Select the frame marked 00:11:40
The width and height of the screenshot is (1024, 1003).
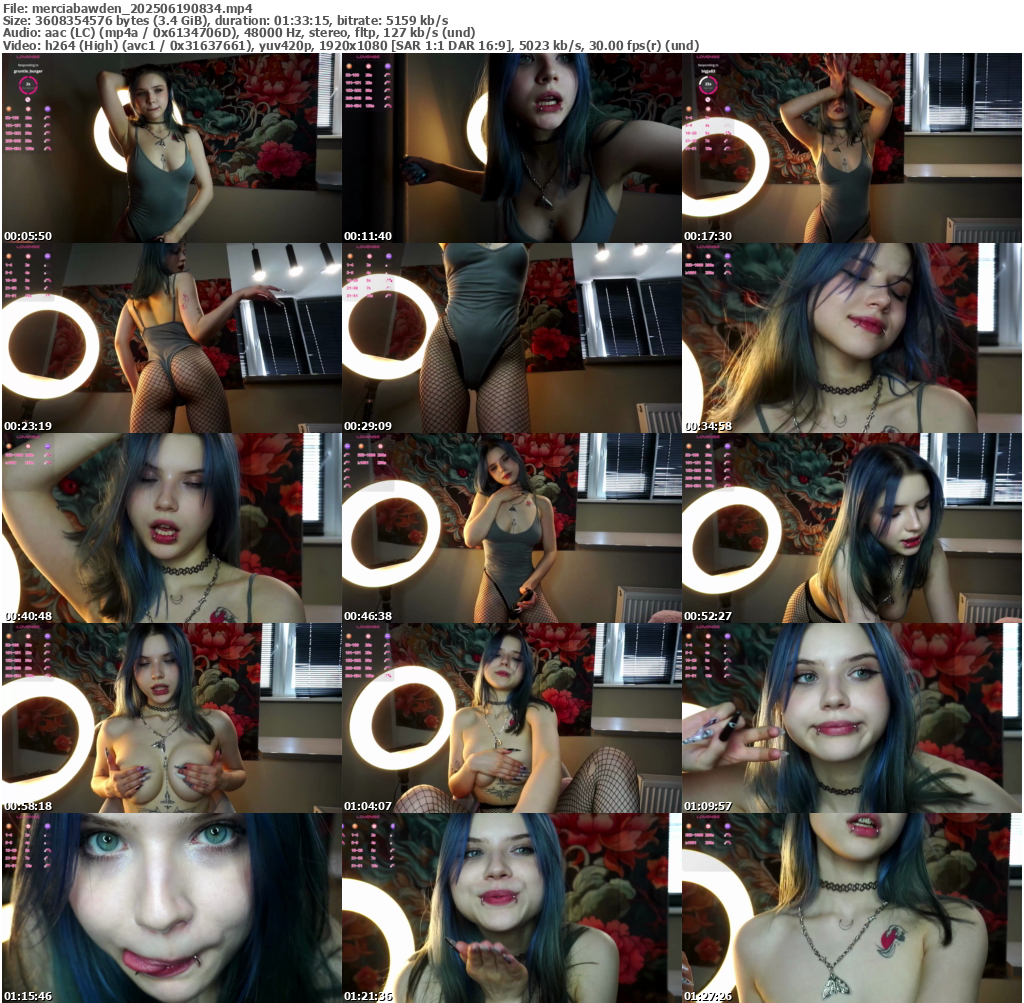pyautogui.click(x=511, y=147)
